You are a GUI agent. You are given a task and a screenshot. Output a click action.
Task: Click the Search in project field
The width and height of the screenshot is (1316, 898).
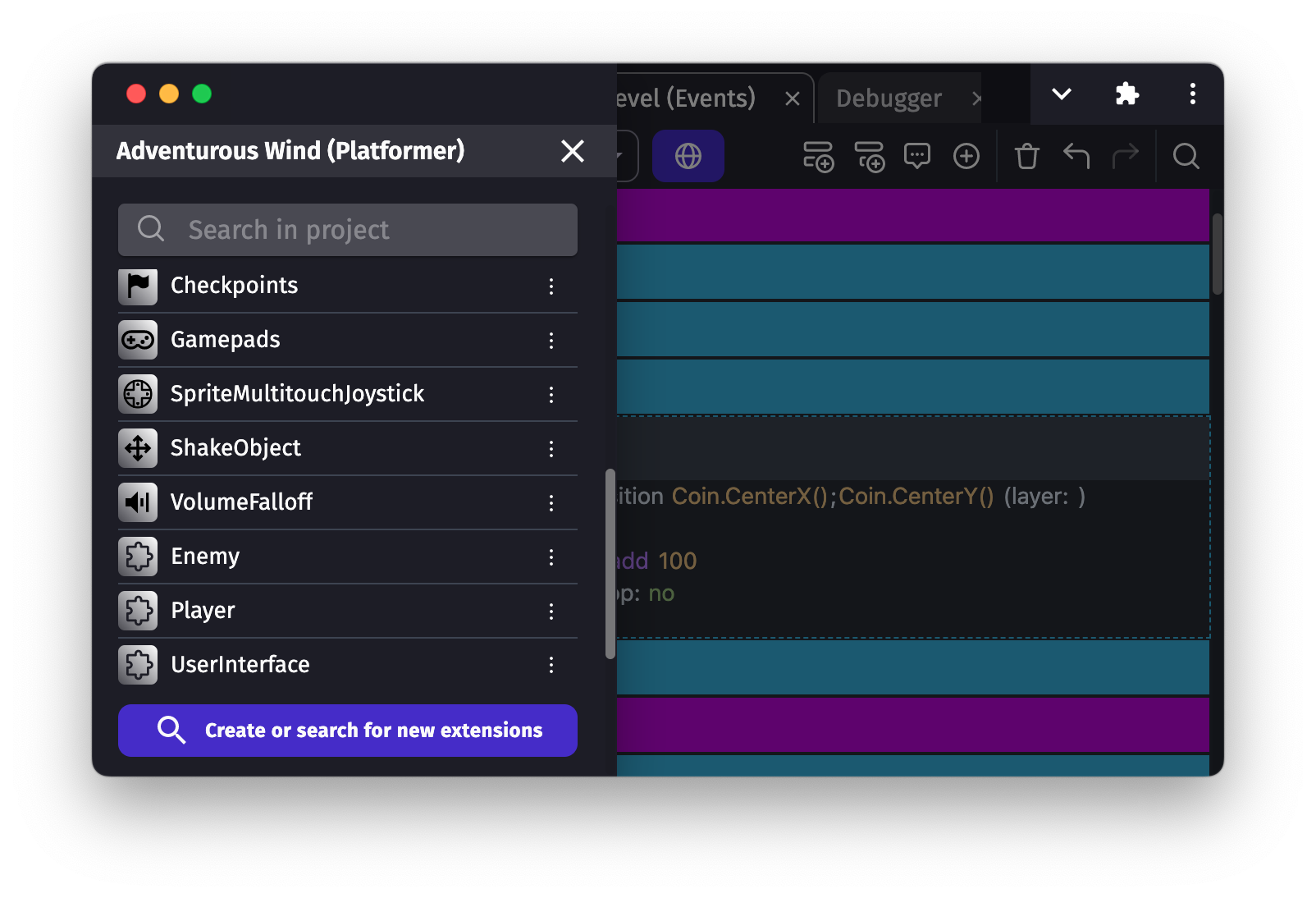tap(348, 230)
